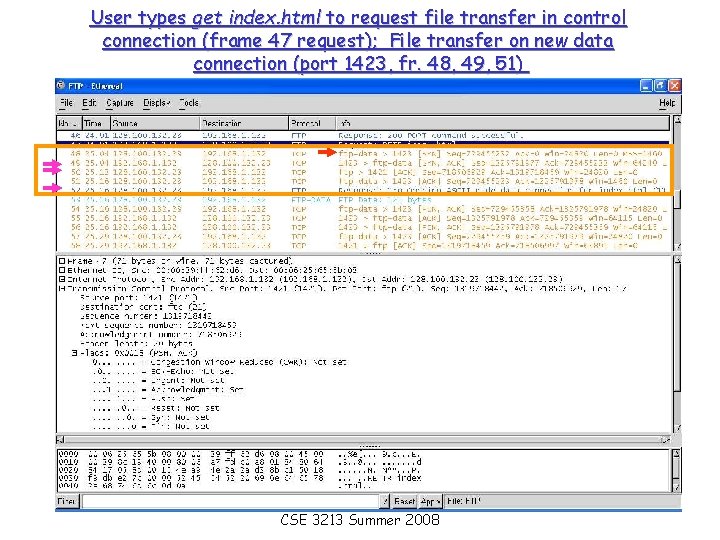720x540 pixels.
Task: Open the Display menu
Action: click(x=157, y=103)
